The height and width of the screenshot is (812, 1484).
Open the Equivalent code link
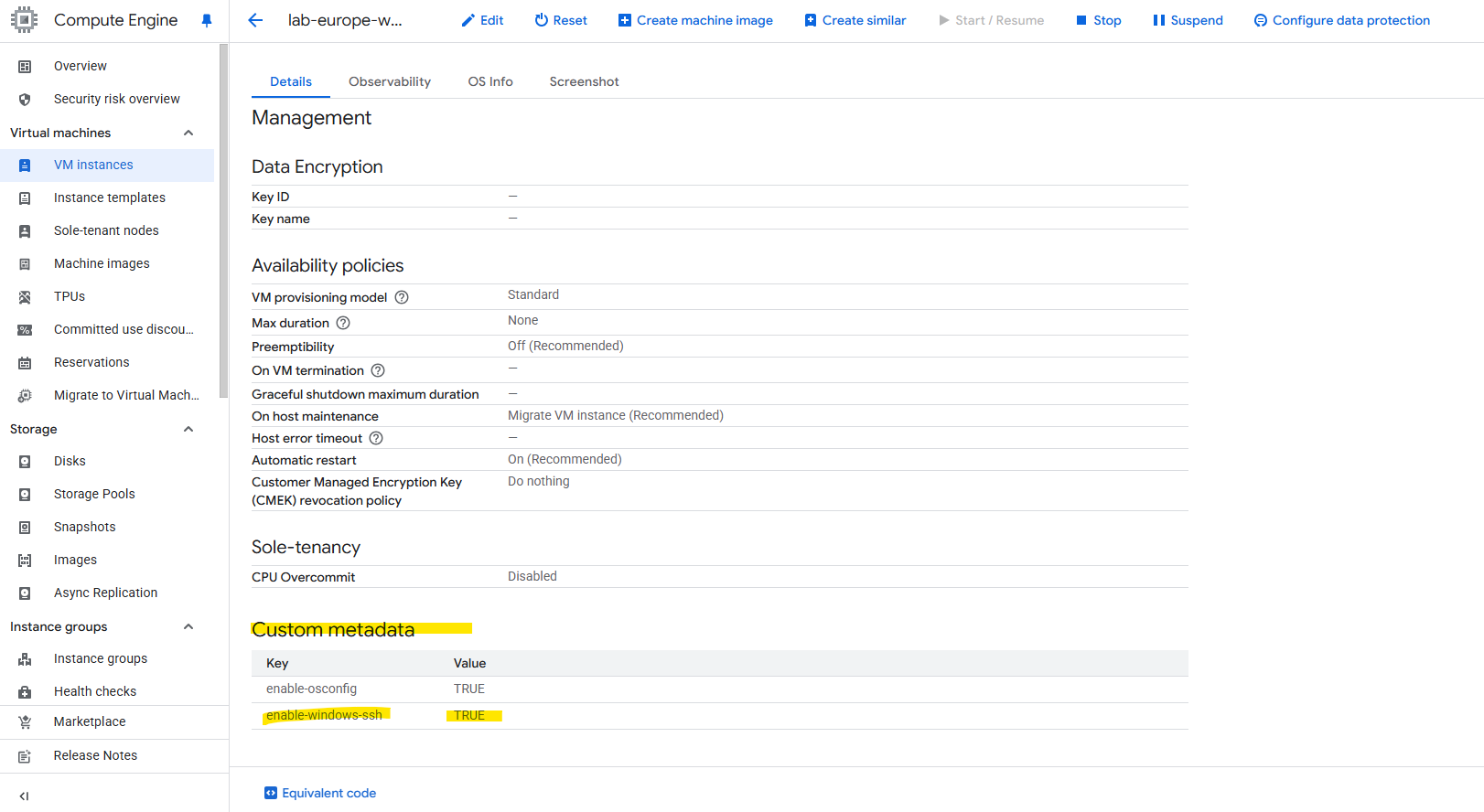pos(320,793)
